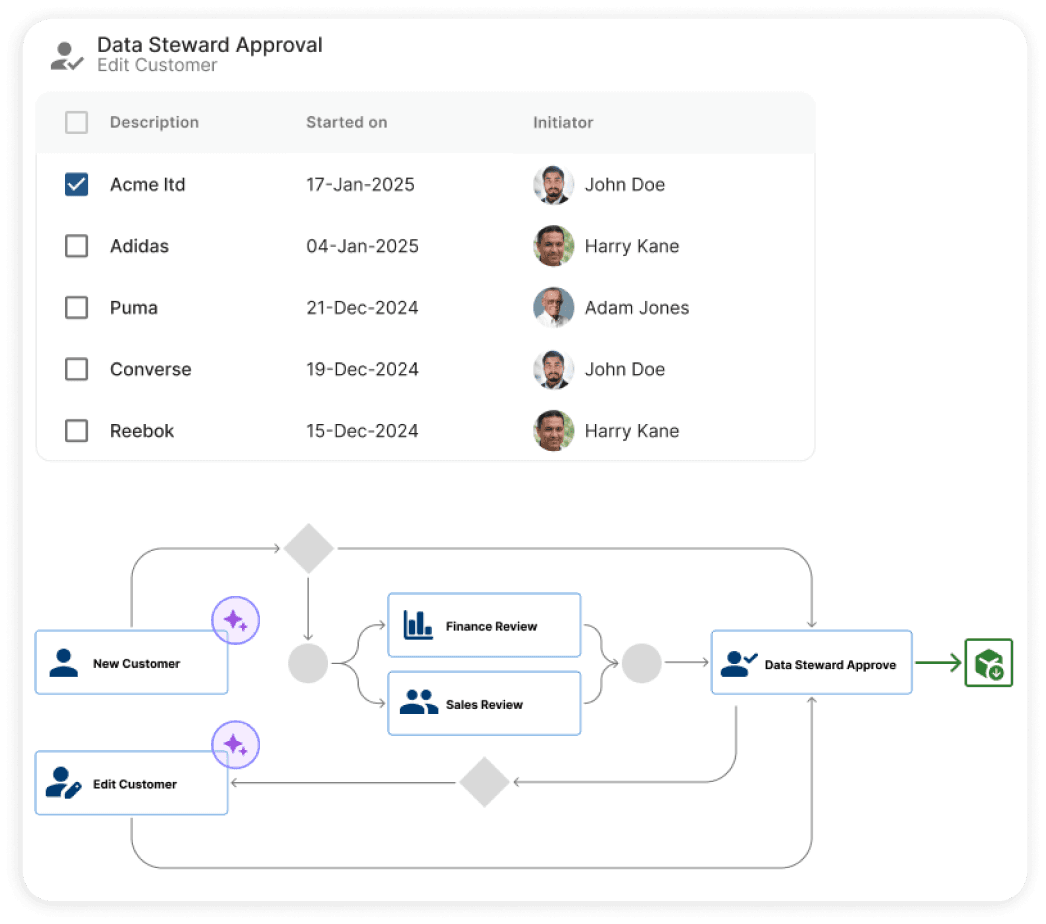
Task: Toggle the select-all checkbox in the table header
Action: point(77,123)
